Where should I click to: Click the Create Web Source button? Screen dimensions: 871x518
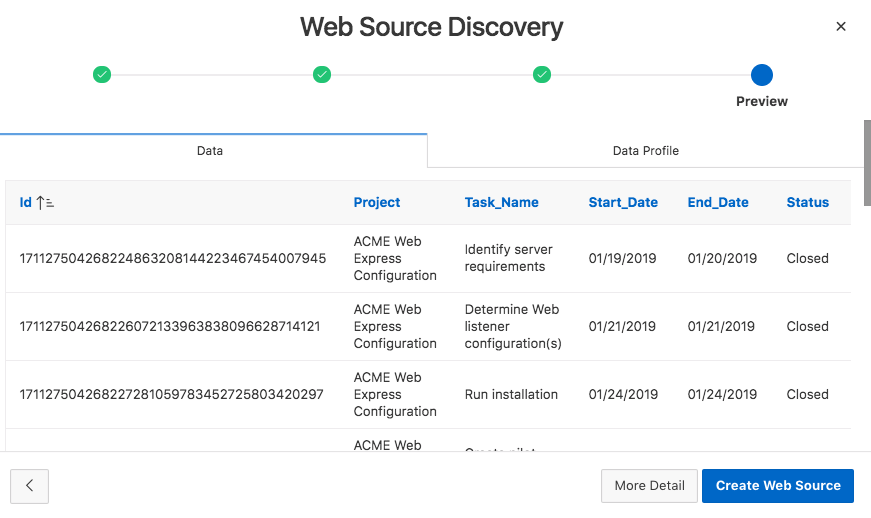tap(778, 486)
